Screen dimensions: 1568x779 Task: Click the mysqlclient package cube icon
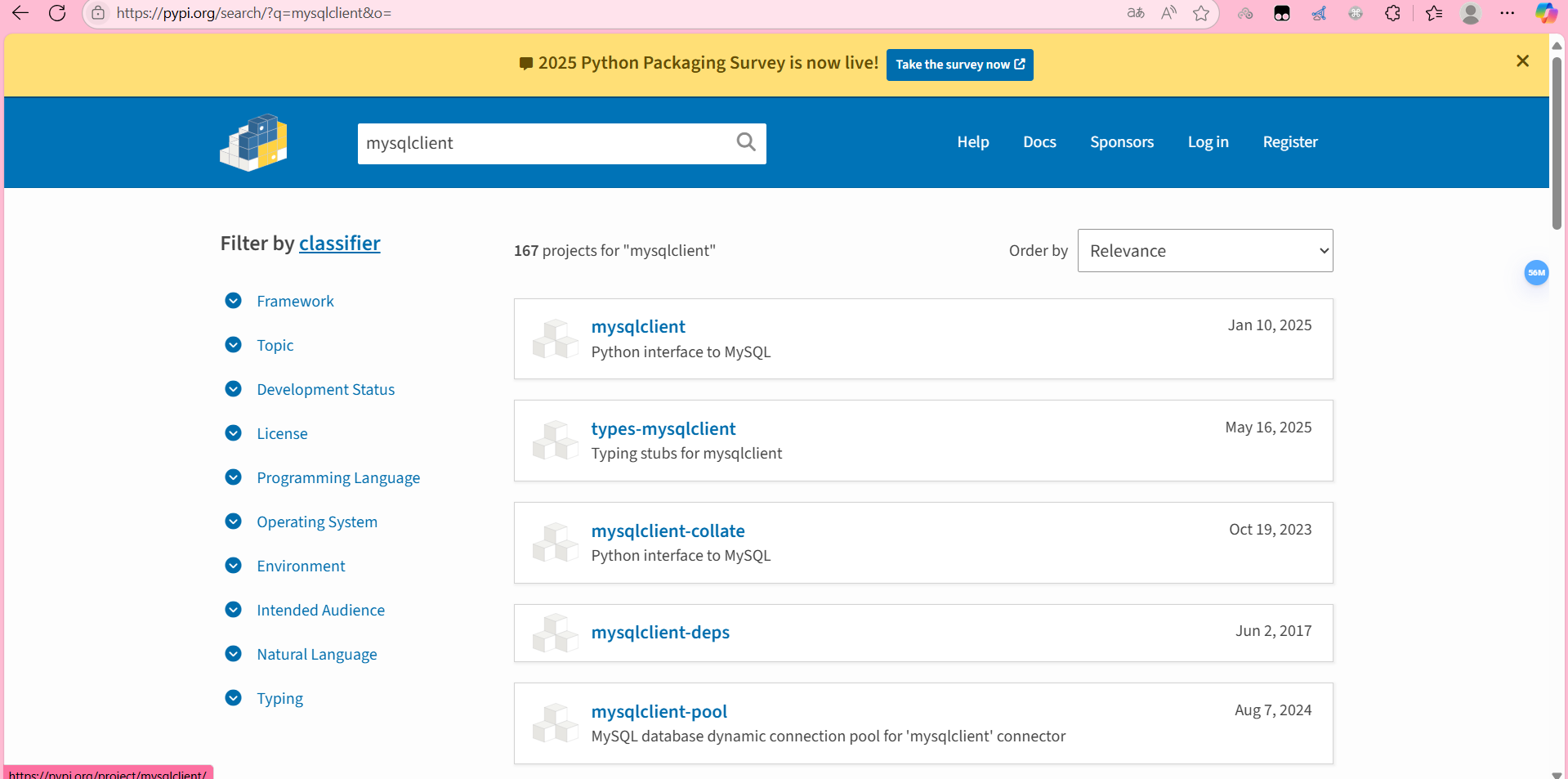(x=556, y=339)
